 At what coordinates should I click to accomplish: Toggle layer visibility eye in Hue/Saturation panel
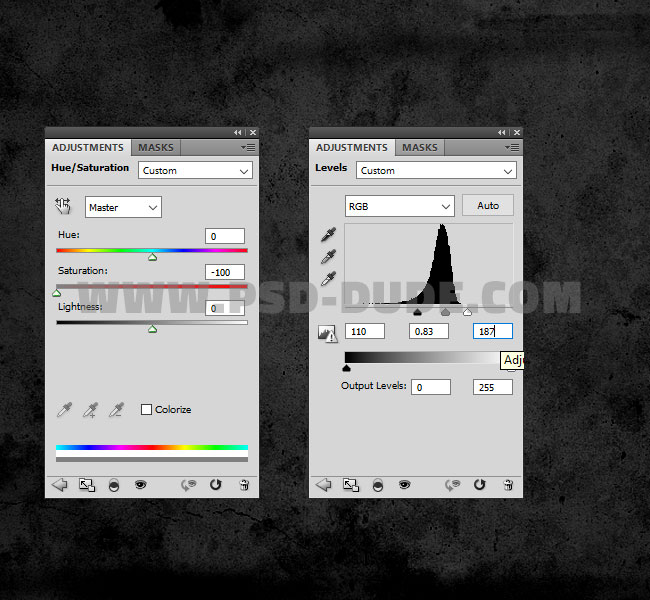(x=141, y=485)
